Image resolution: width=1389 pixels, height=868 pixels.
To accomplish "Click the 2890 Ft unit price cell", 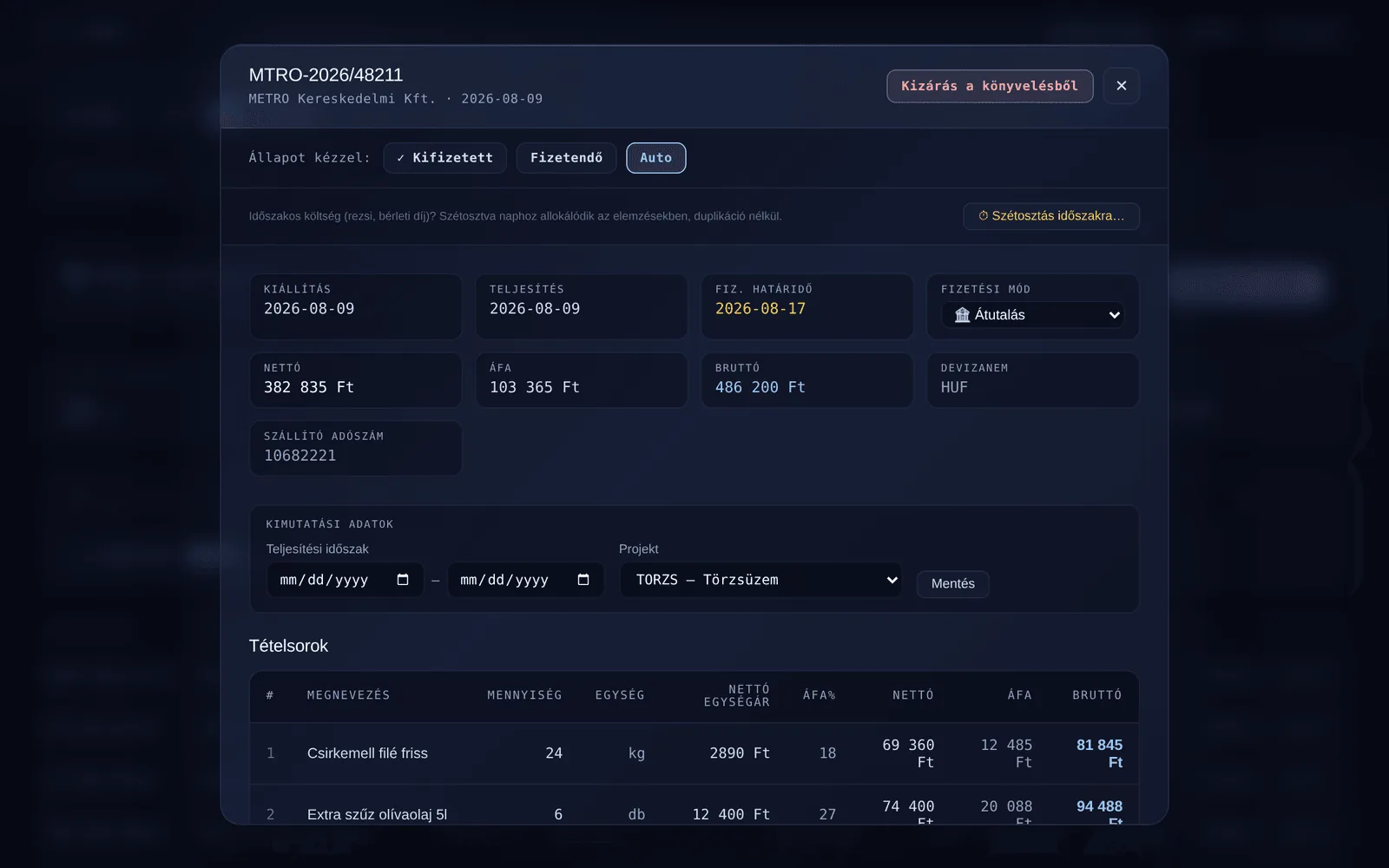I will (740, 753).
